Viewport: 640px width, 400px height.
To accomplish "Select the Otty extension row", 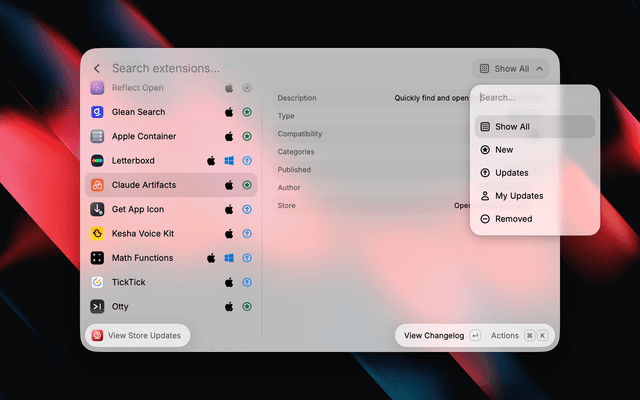I will click(x=171, y=307).
